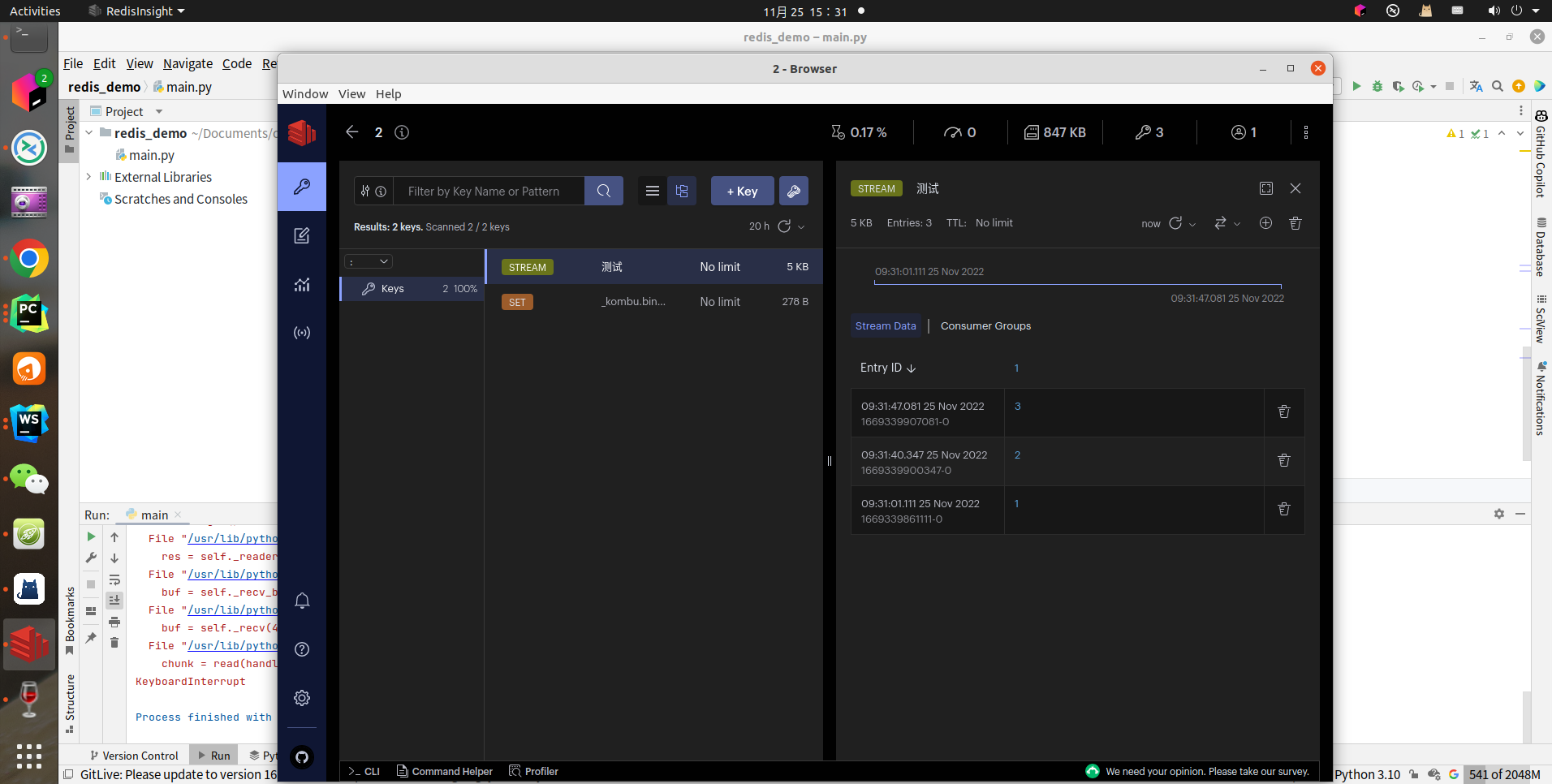Image resolution: width=1552 pixels, height=784 pixels.
Task: Click the bulk actions icon beside + Key
Action: pyautogui.click(x=793, y=192)
